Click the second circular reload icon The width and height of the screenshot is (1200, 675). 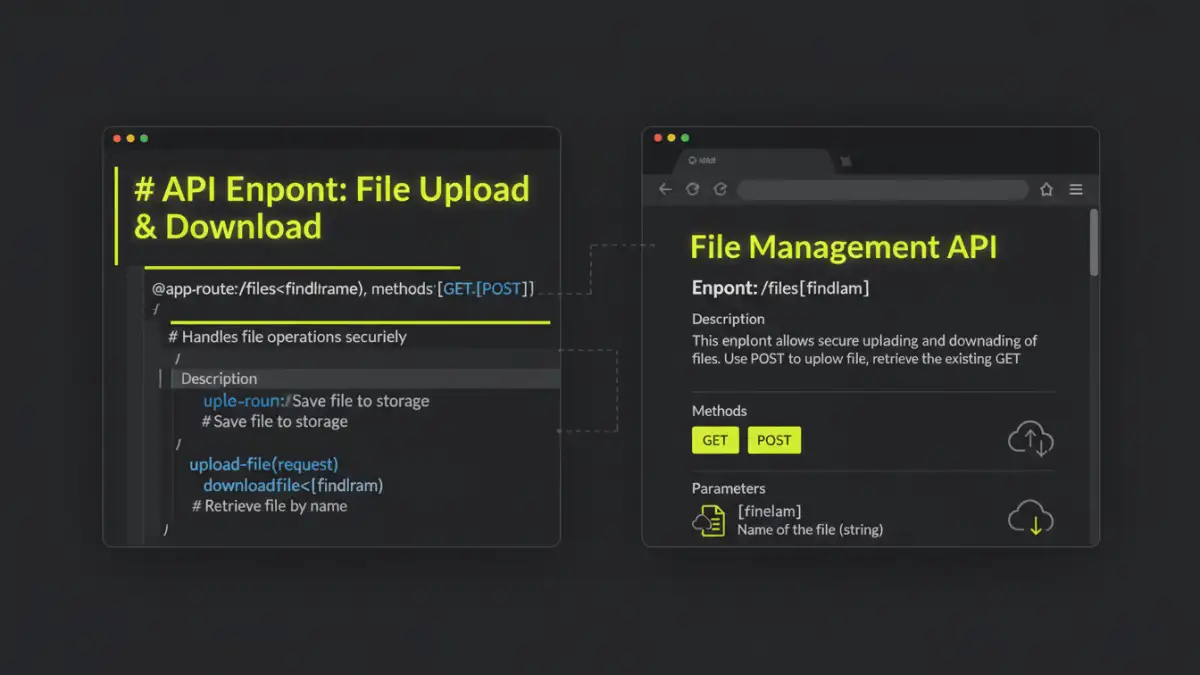[721, 189]
